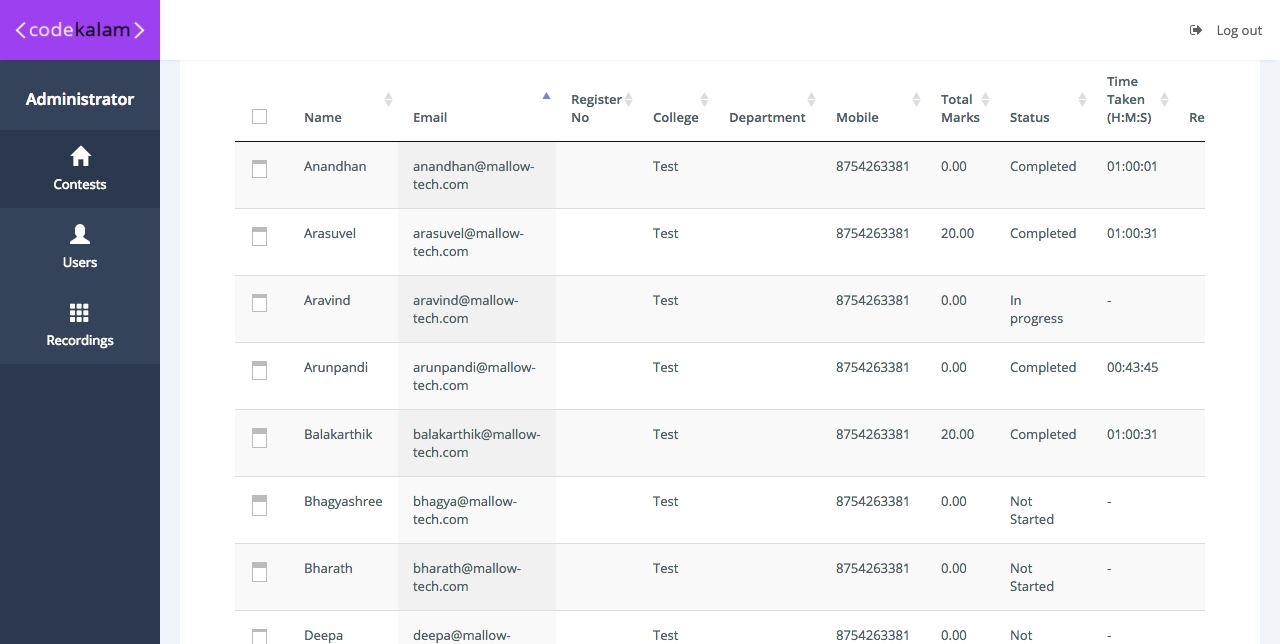
Task: Select the checkbox for Arunpandi
Action: pos(260,370)
